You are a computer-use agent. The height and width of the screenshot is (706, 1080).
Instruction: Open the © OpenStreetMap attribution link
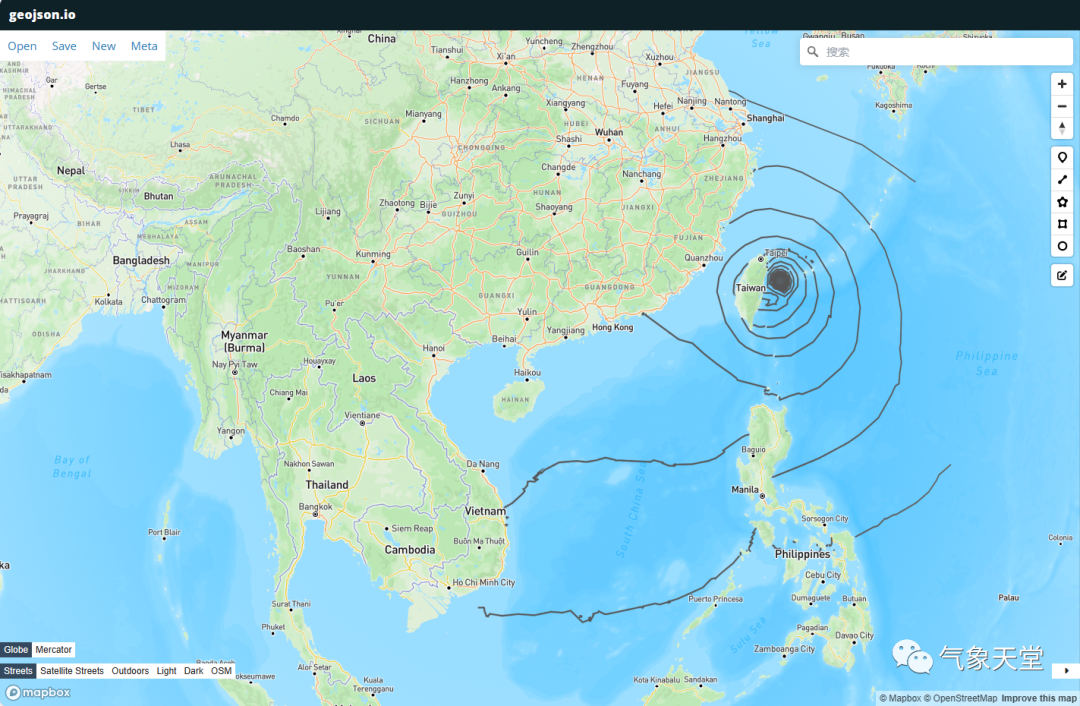(960, 698)
